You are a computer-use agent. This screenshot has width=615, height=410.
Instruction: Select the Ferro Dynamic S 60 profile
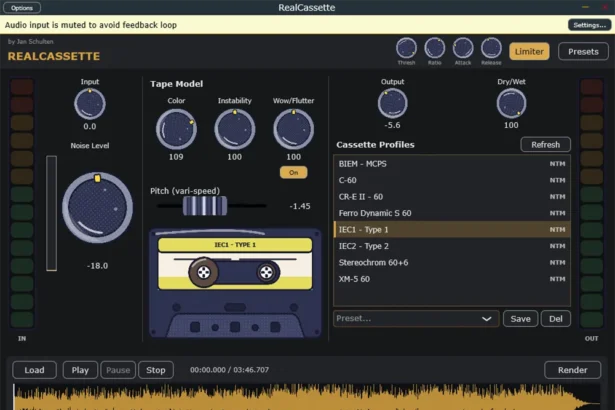(452, 213)
